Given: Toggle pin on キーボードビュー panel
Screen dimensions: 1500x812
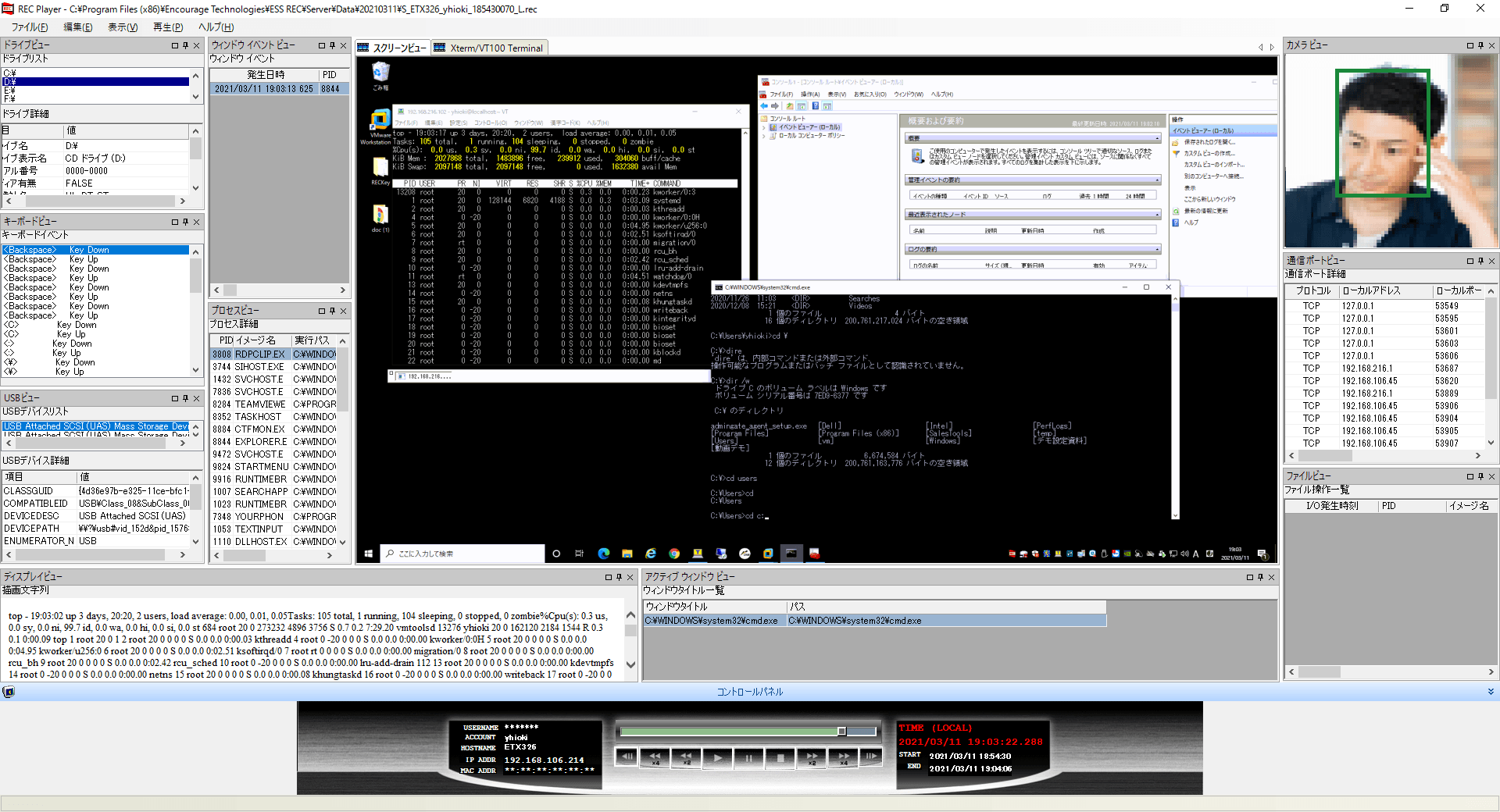Looking at the screenshot, I should (x=185, y=222).
